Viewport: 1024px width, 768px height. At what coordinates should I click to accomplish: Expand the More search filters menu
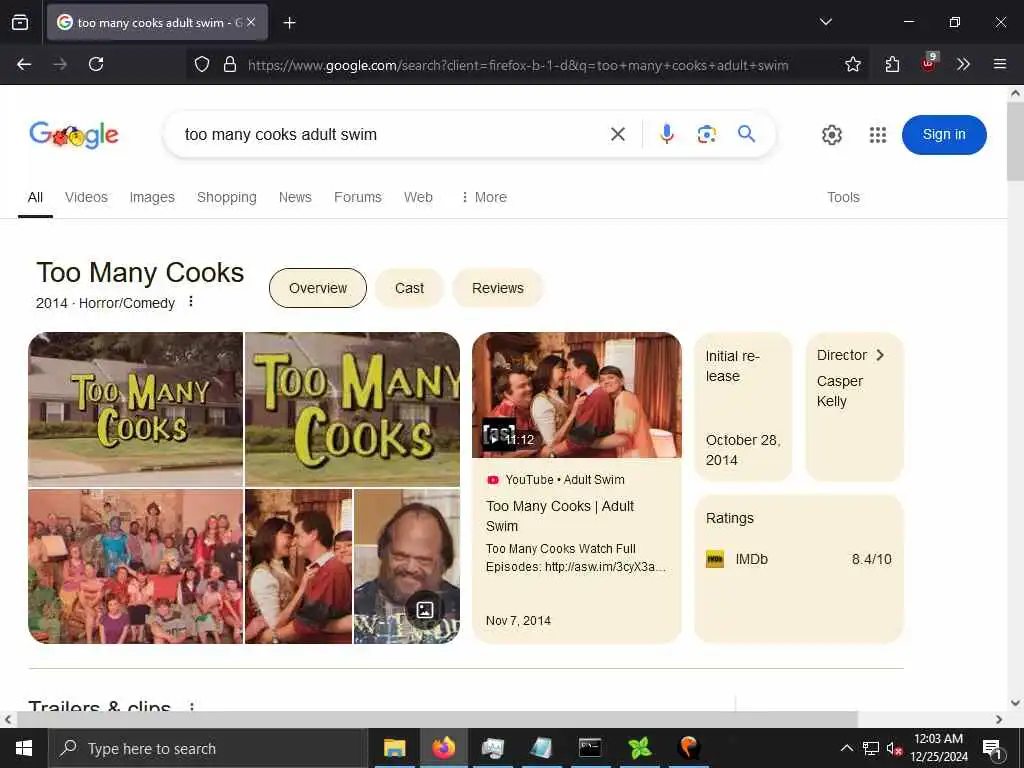(x=484, y=197)
